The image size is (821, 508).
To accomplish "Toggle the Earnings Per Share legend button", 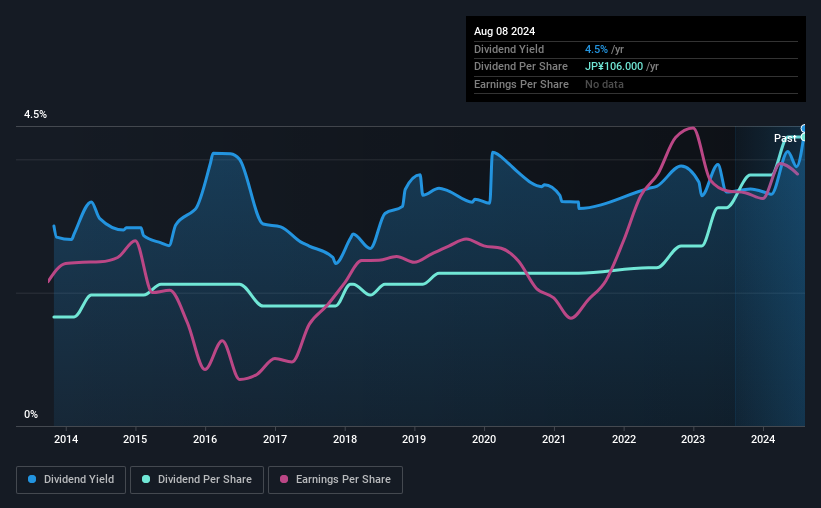I will click(x=335, y=480).
